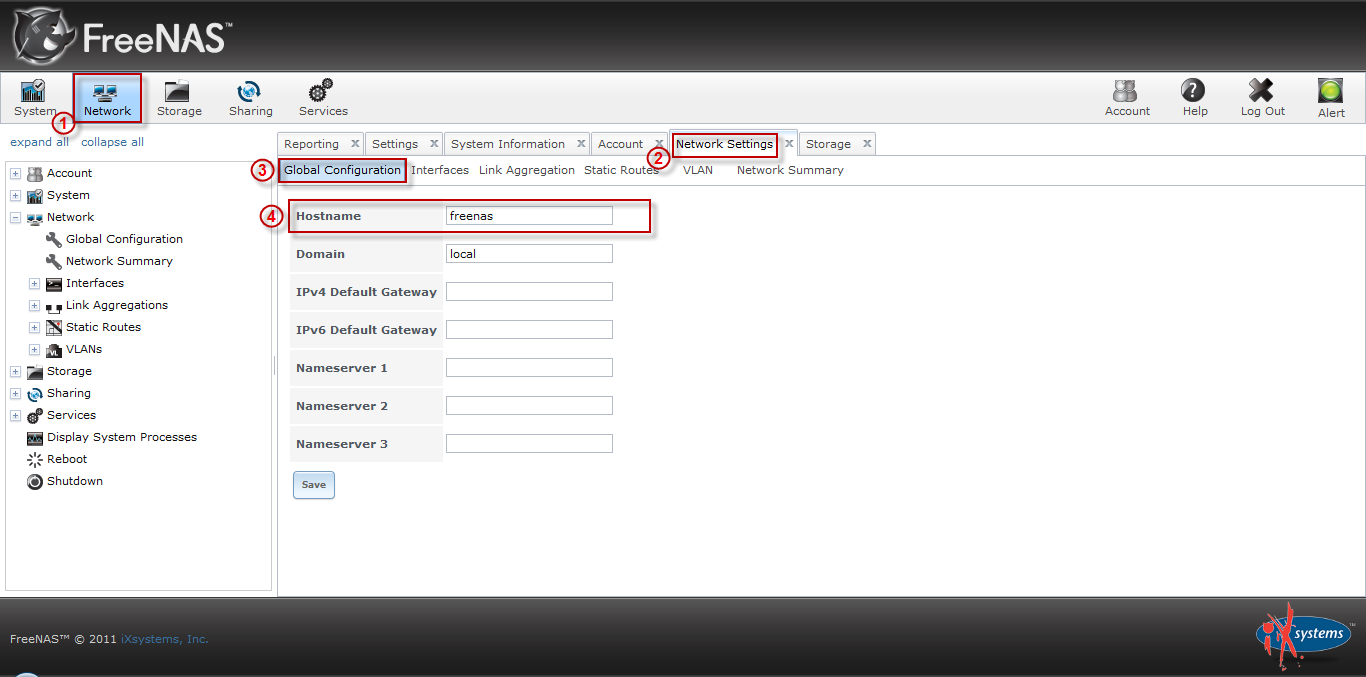This screenshot has height=677, width=1366.
Task: Click the Global Configuration wrench icon
Action: [54, 239]
